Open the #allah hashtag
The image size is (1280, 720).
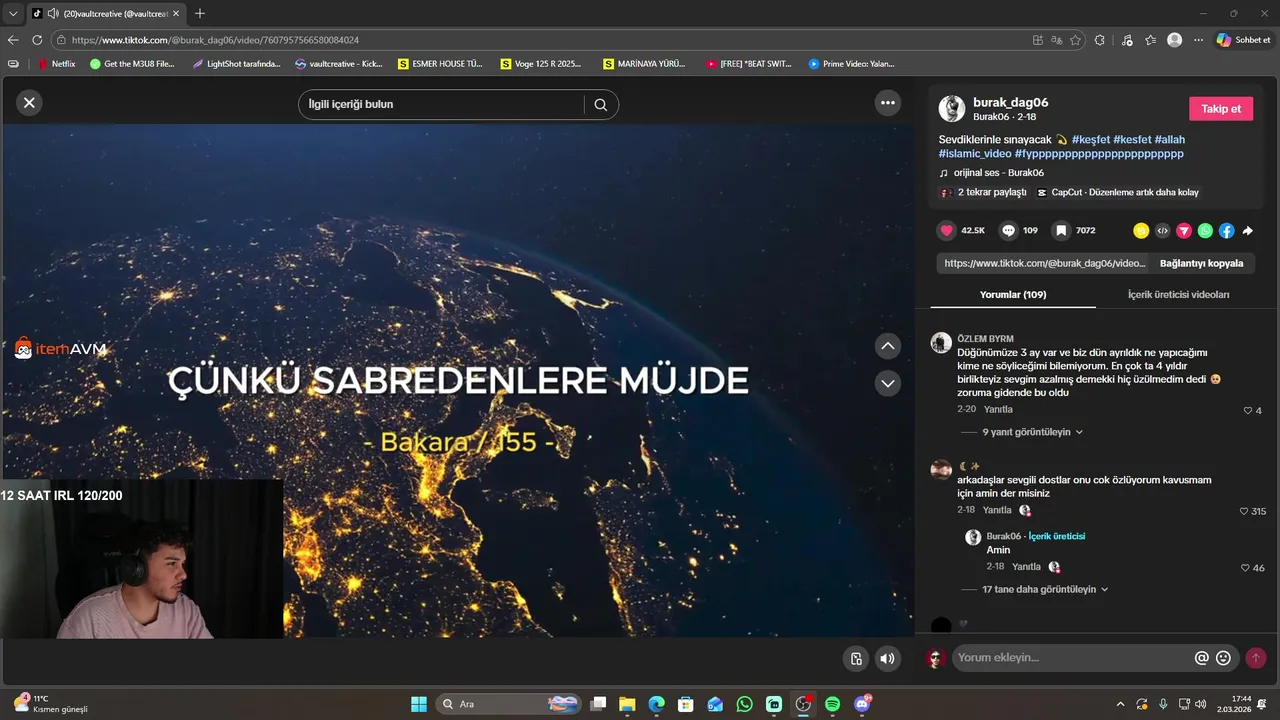click(1169, 140)
